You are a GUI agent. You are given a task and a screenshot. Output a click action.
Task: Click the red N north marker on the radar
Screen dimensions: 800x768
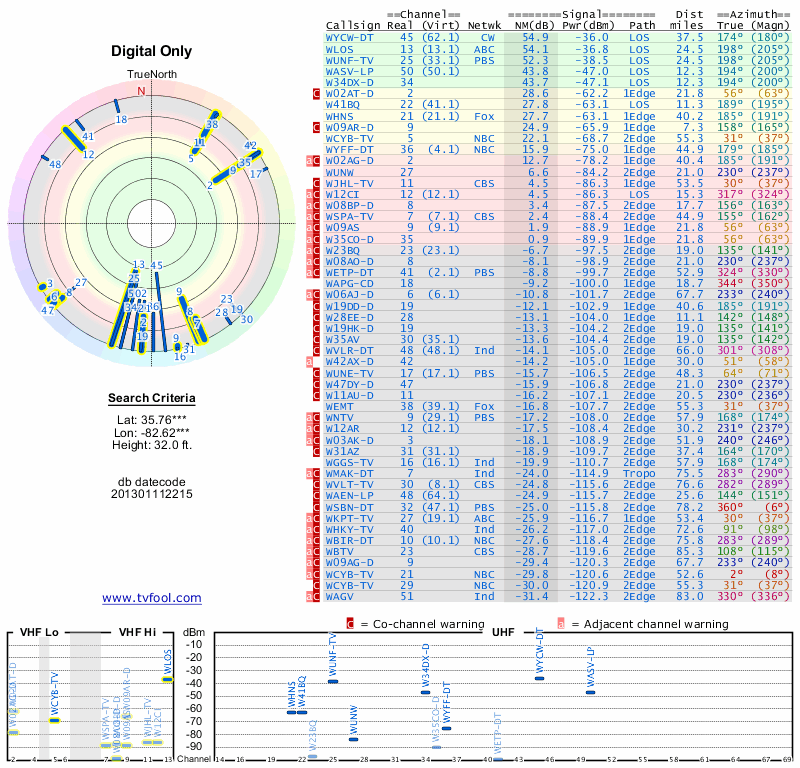[x=141, y=91]
